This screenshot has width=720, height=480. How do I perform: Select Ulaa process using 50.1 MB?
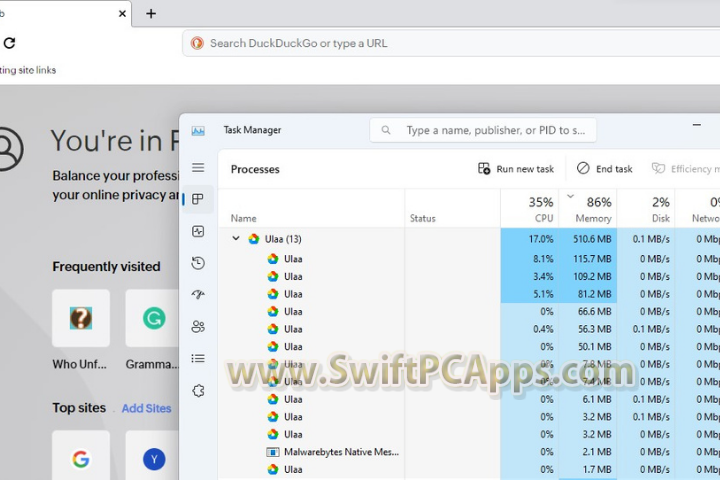(x=469, y=347)
